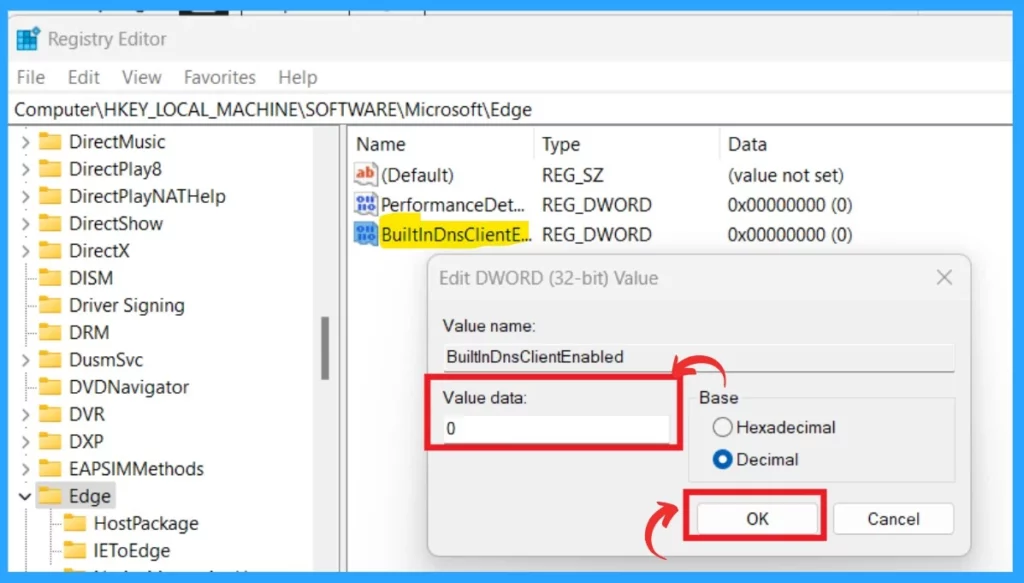This screenshot has width=1024, height=583.
Task: Expand the DirectShow key
Action: click(25, 224)
